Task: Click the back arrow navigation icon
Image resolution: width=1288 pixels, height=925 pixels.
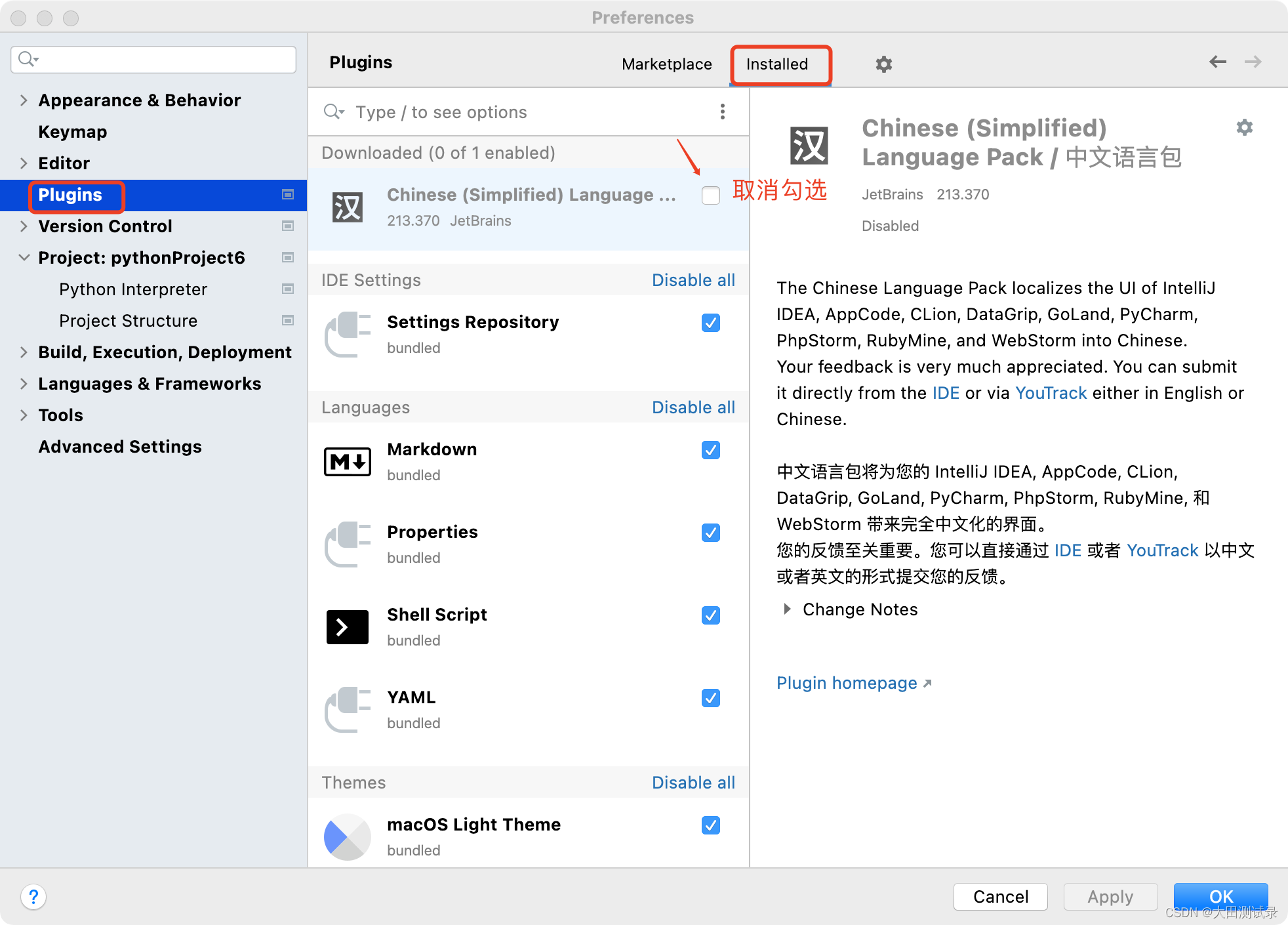Action: 1217,62
